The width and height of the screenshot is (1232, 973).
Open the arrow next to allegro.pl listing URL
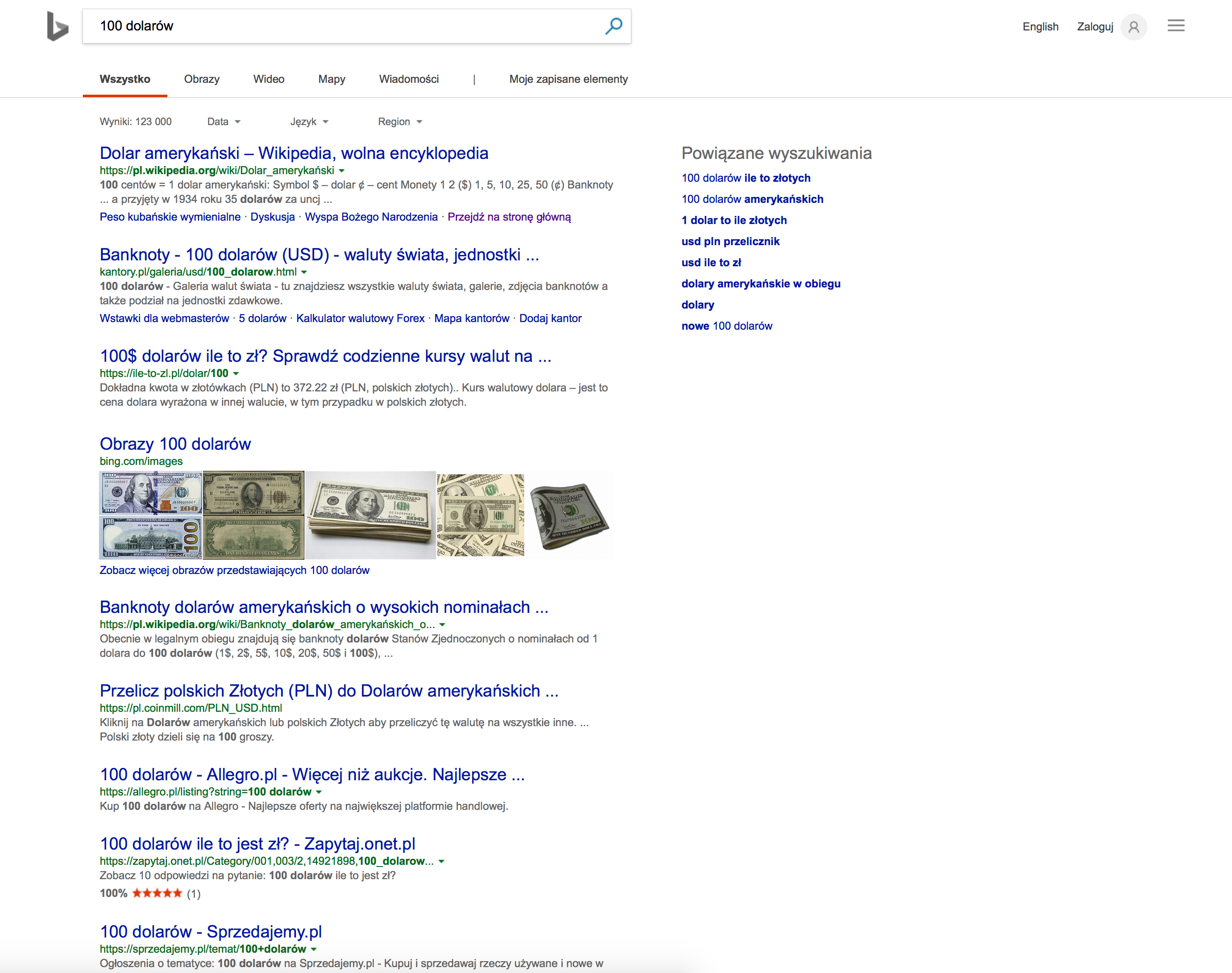pyautogui.click(x=318, y=792)
